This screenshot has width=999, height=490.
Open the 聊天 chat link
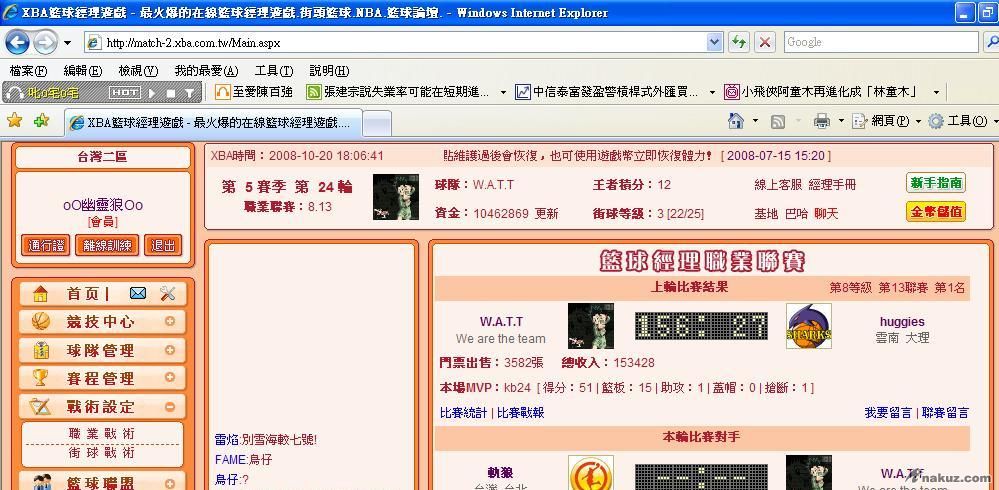[826, 214]
